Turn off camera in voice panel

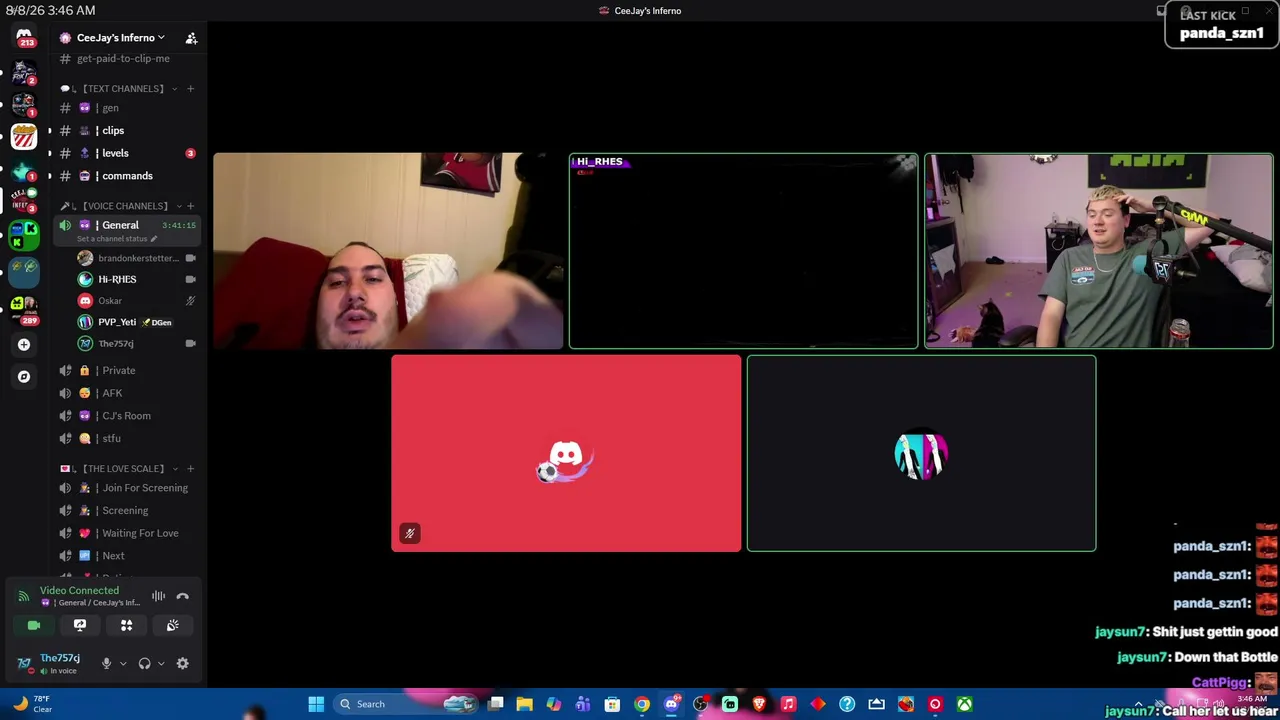click(34, 625)
